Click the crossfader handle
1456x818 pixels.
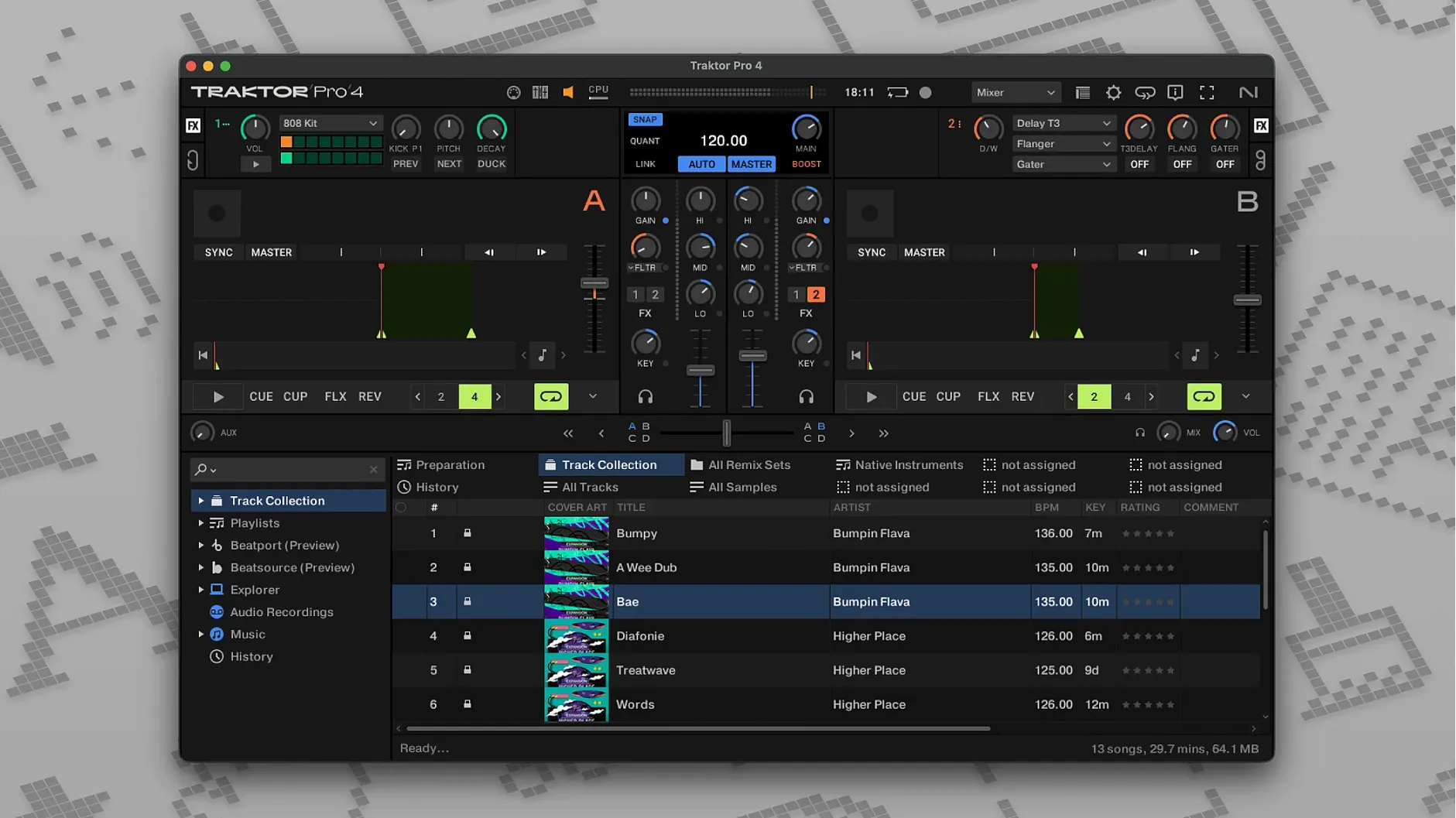(726, 433)
